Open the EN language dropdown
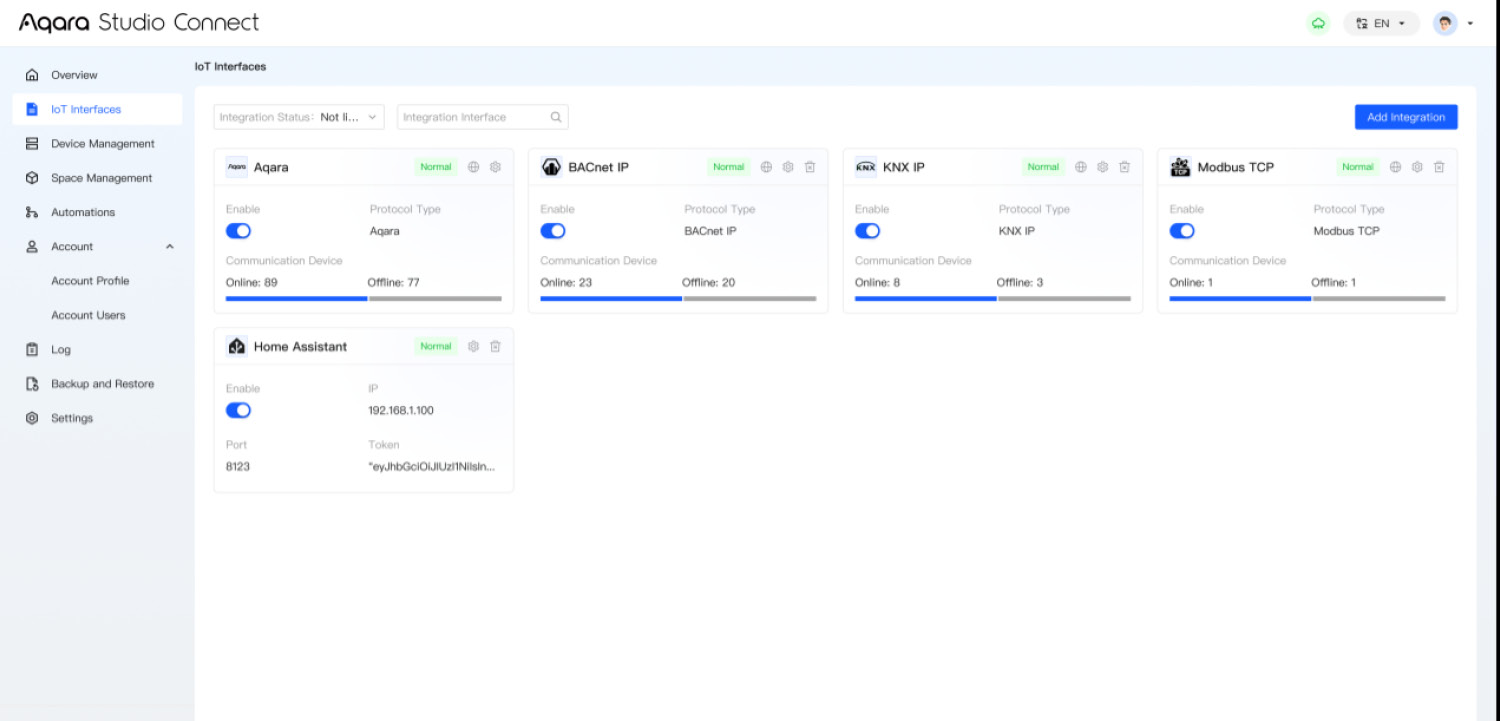Viewport: 1500px width, 721px height. [1381, 23]
